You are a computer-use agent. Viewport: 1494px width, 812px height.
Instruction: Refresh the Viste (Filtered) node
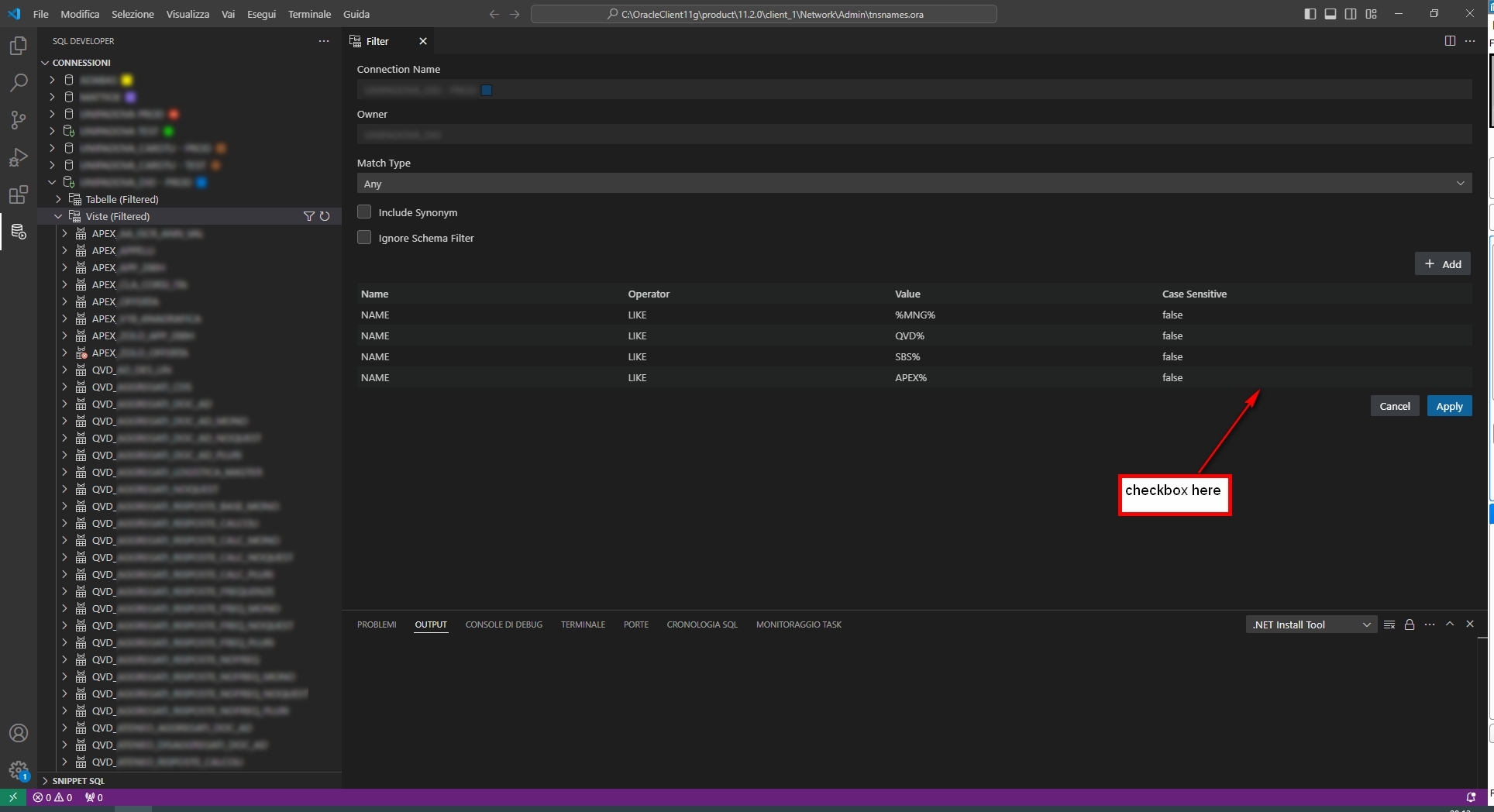click(x=325, y=216)
